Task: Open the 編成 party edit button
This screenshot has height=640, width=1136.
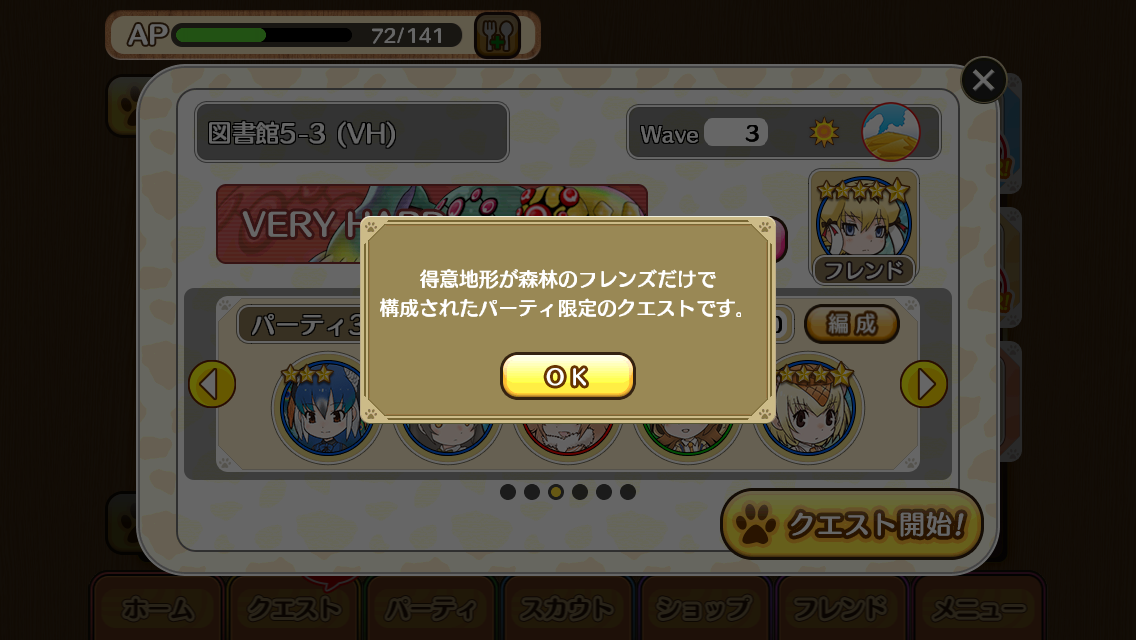Action: [851, 324]
